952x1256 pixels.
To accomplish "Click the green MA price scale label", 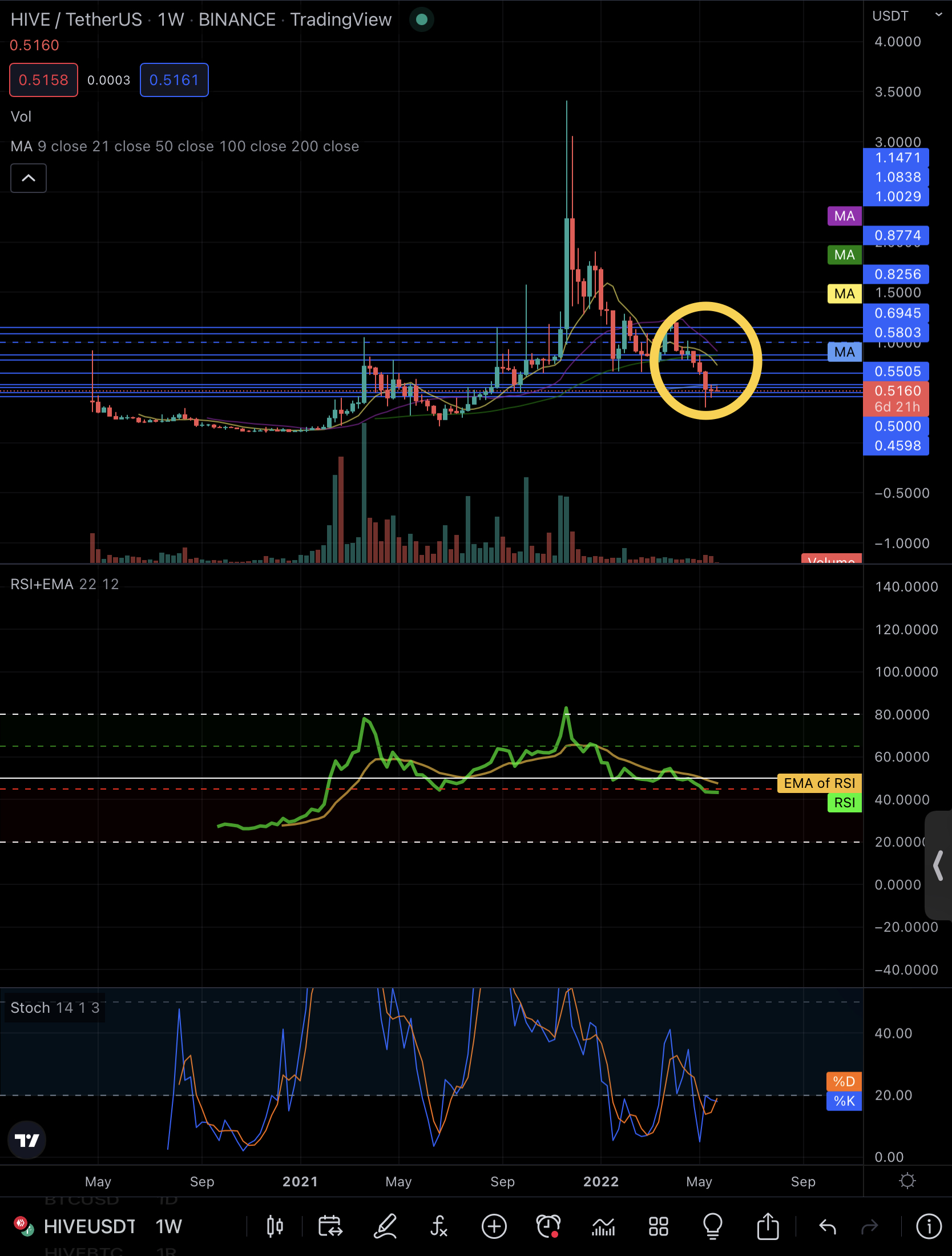I will click(845, 255).
